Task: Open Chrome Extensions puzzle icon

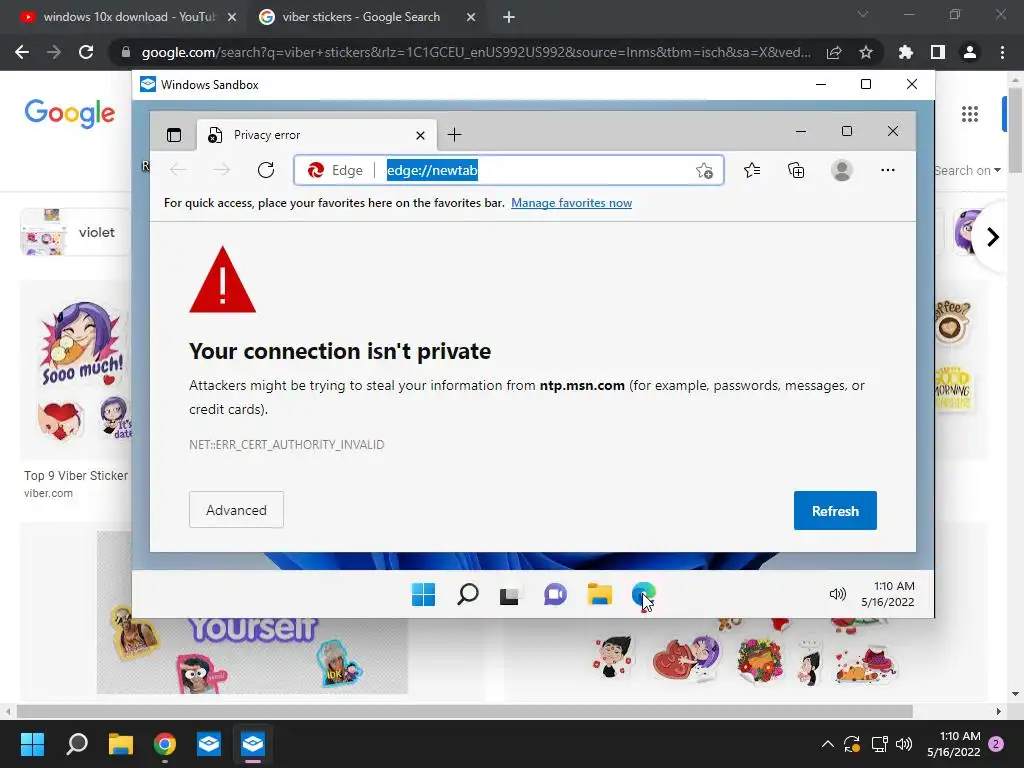Action: (906, 52)
